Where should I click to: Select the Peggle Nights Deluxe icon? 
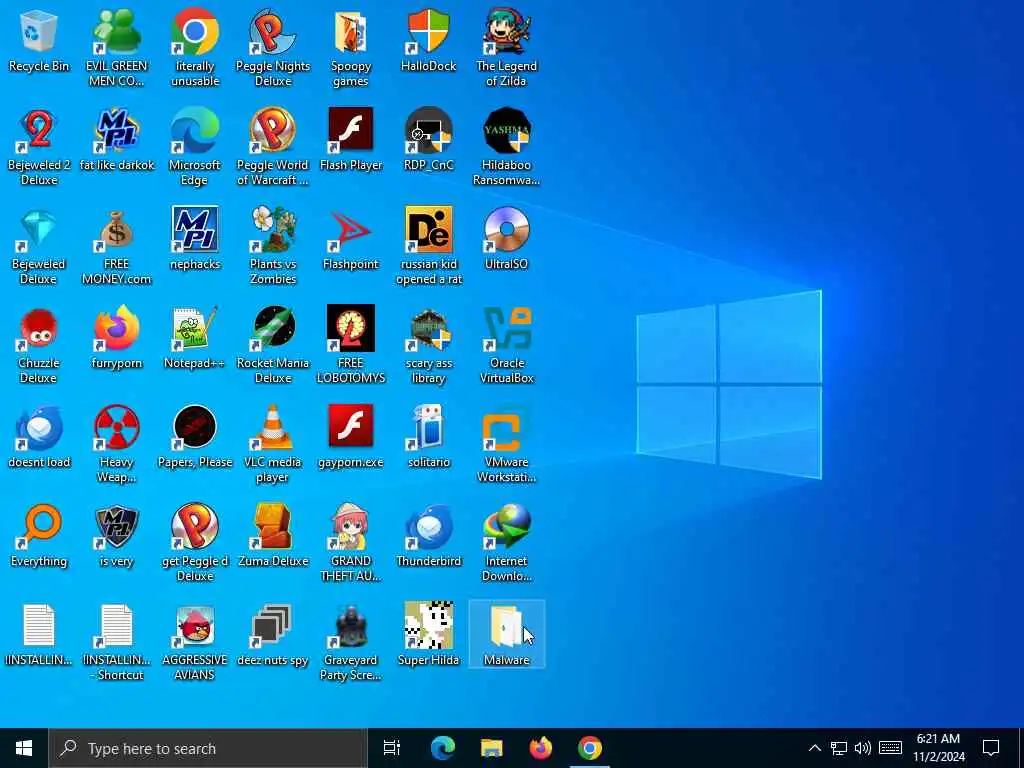click(x=273, y=49)
